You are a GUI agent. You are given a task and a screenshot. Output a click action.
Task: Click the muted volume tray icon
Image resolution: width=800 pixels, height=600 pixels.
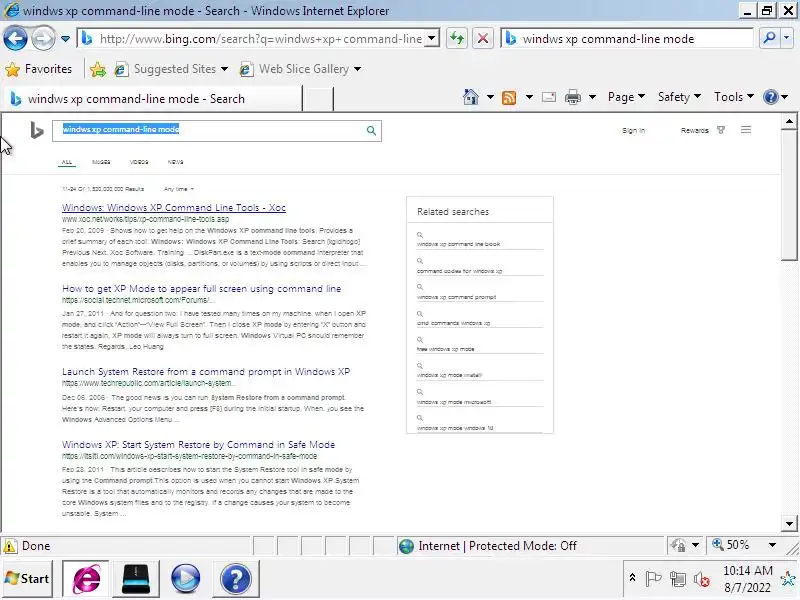[x=702, y=579]
